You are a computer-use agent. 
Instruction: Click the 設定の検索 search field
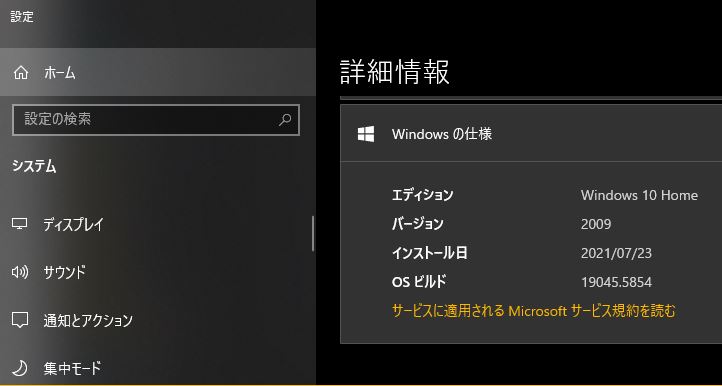point(156,120)
